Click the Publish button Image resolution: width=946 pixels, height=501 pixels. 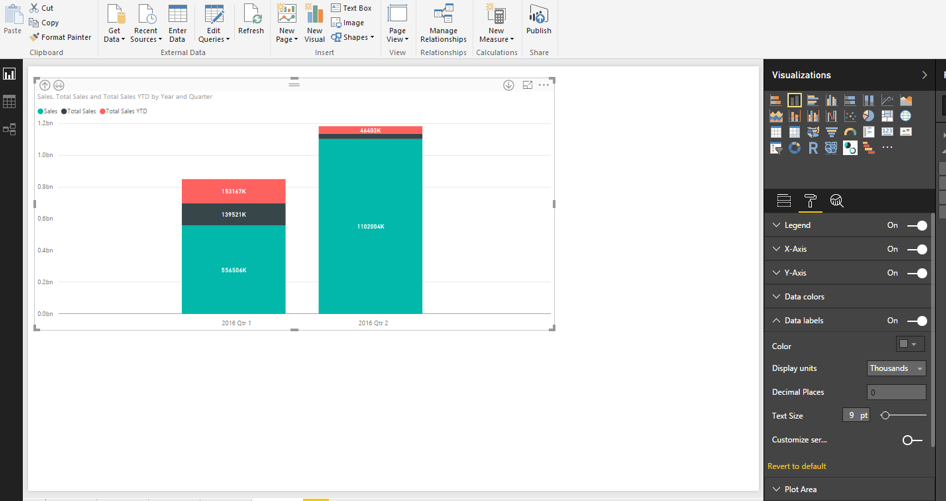pyautogui.click(x=539, y=19)
